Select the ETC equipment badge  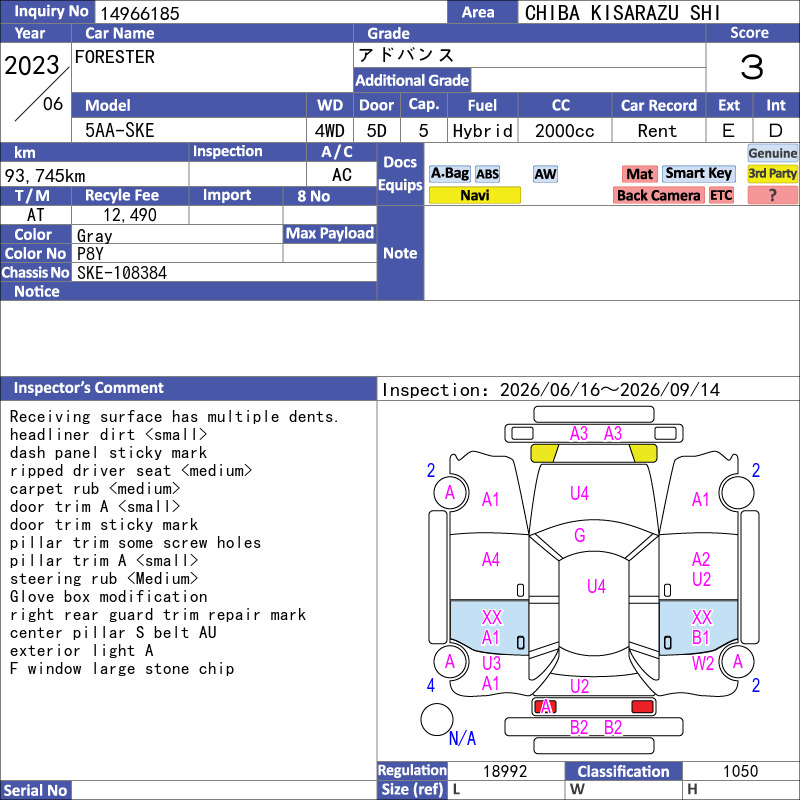coord(721,195)
